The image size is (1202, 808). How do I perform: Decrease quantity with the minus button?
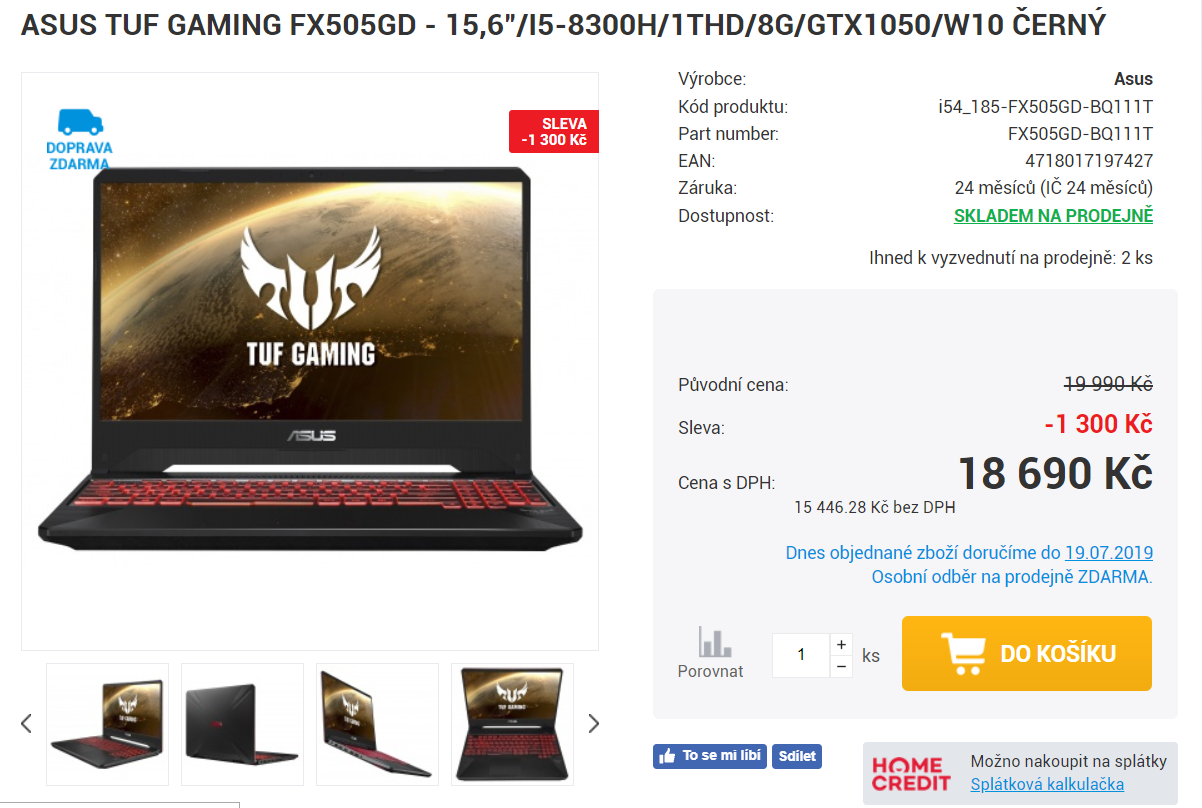[842, 667]
